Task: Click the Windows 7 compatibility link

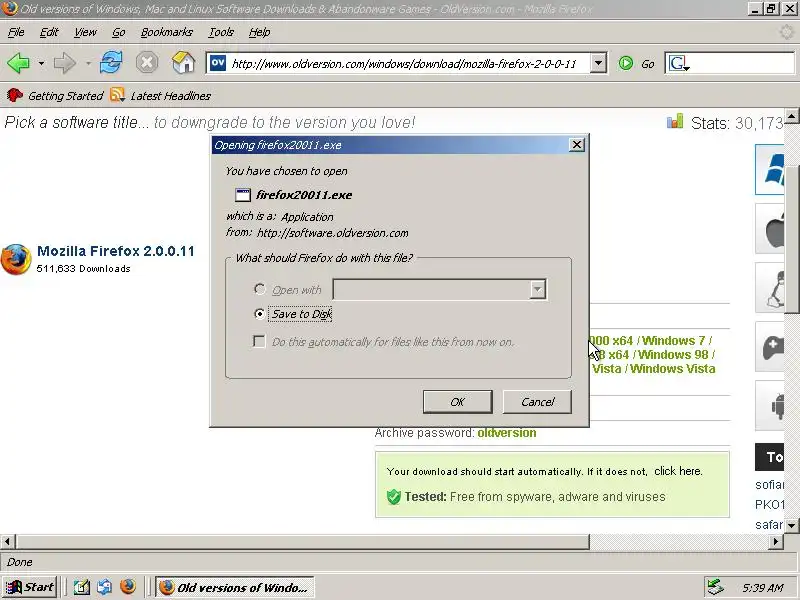Action: (x=673, y=340)
